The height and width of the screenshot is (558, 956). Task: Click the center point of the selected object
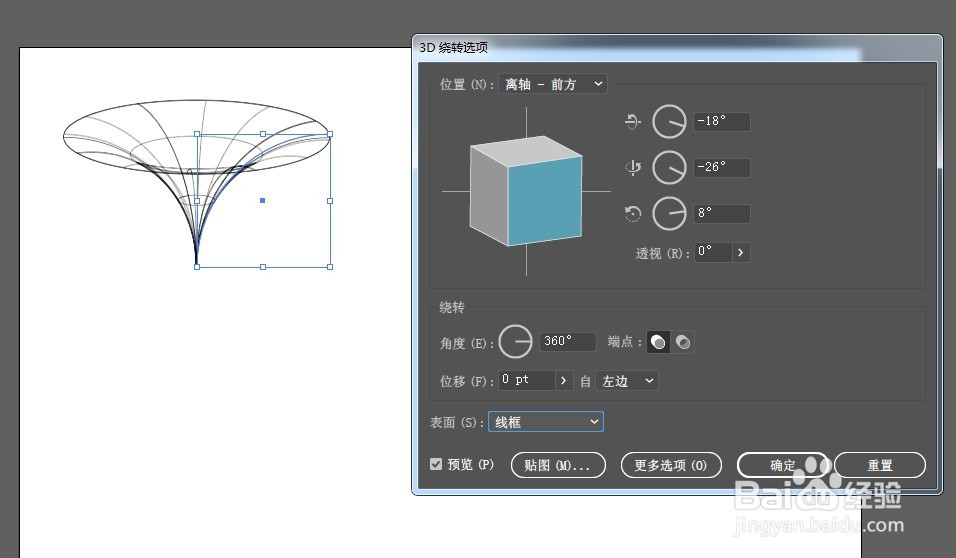[263, 200]
